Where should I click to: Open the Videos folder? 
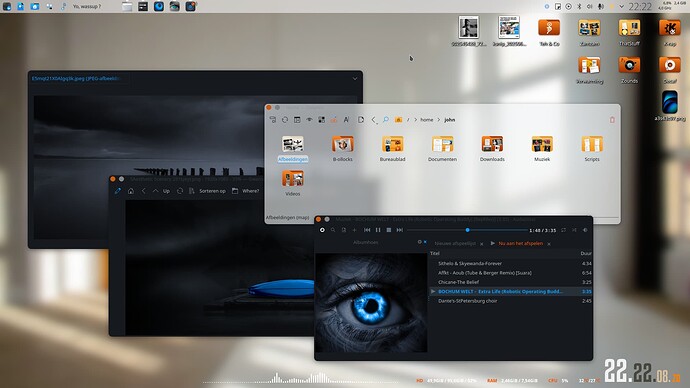(293, 183)
